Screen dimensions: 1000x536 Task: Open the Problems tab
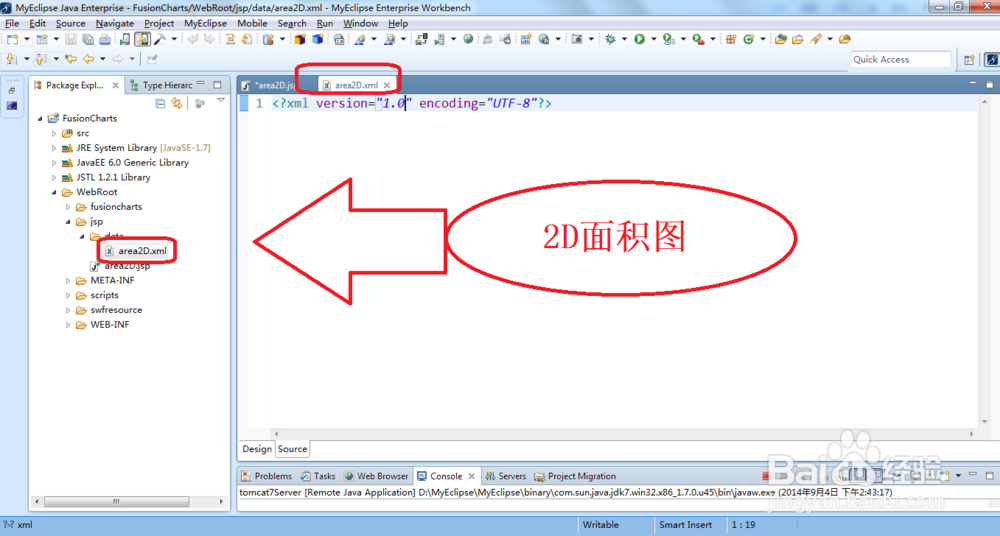(267, 476)
